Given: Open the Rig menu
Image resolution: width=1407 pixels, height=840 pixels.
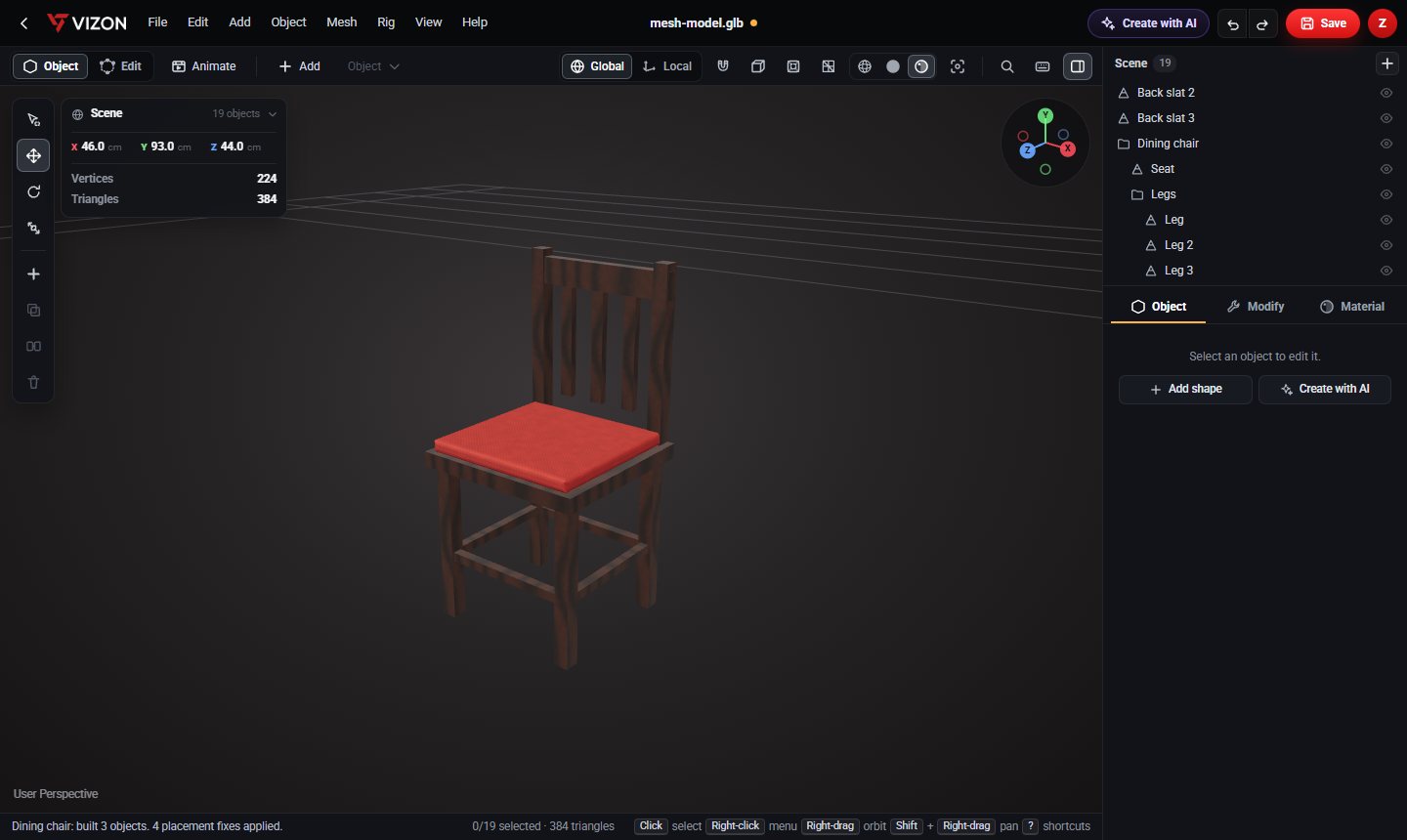Looking at the screenshot, I should point(386,22).
